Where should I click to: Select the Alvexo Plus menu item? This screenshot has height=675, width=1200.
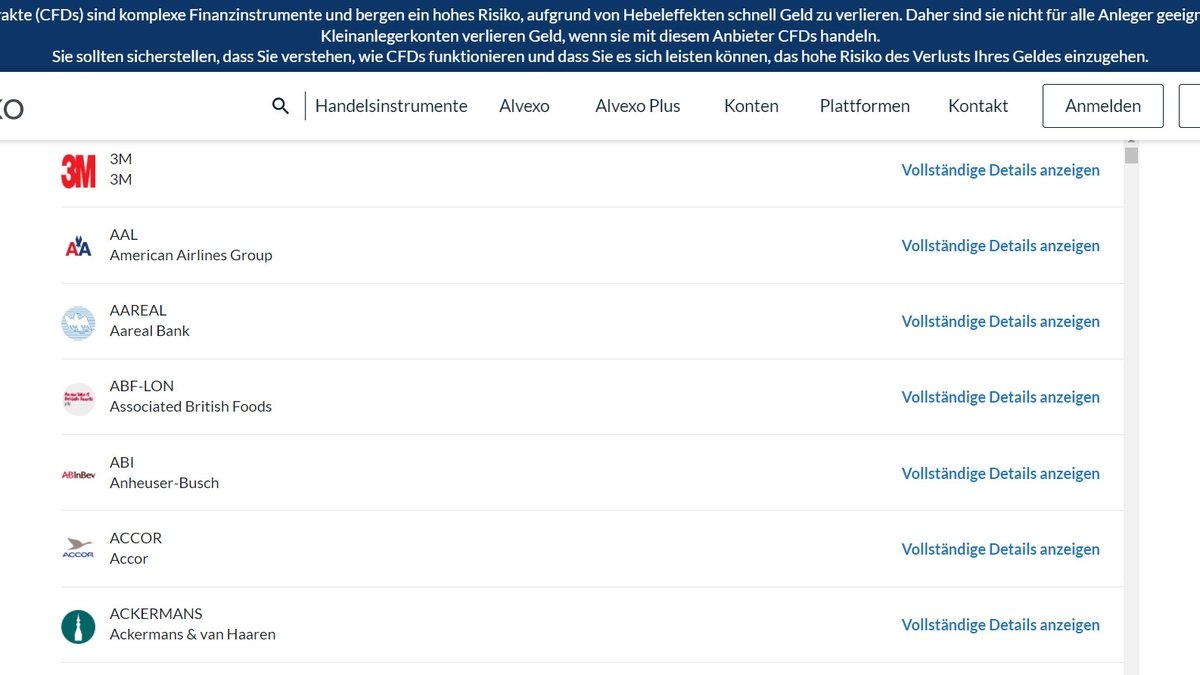[638, 105]
